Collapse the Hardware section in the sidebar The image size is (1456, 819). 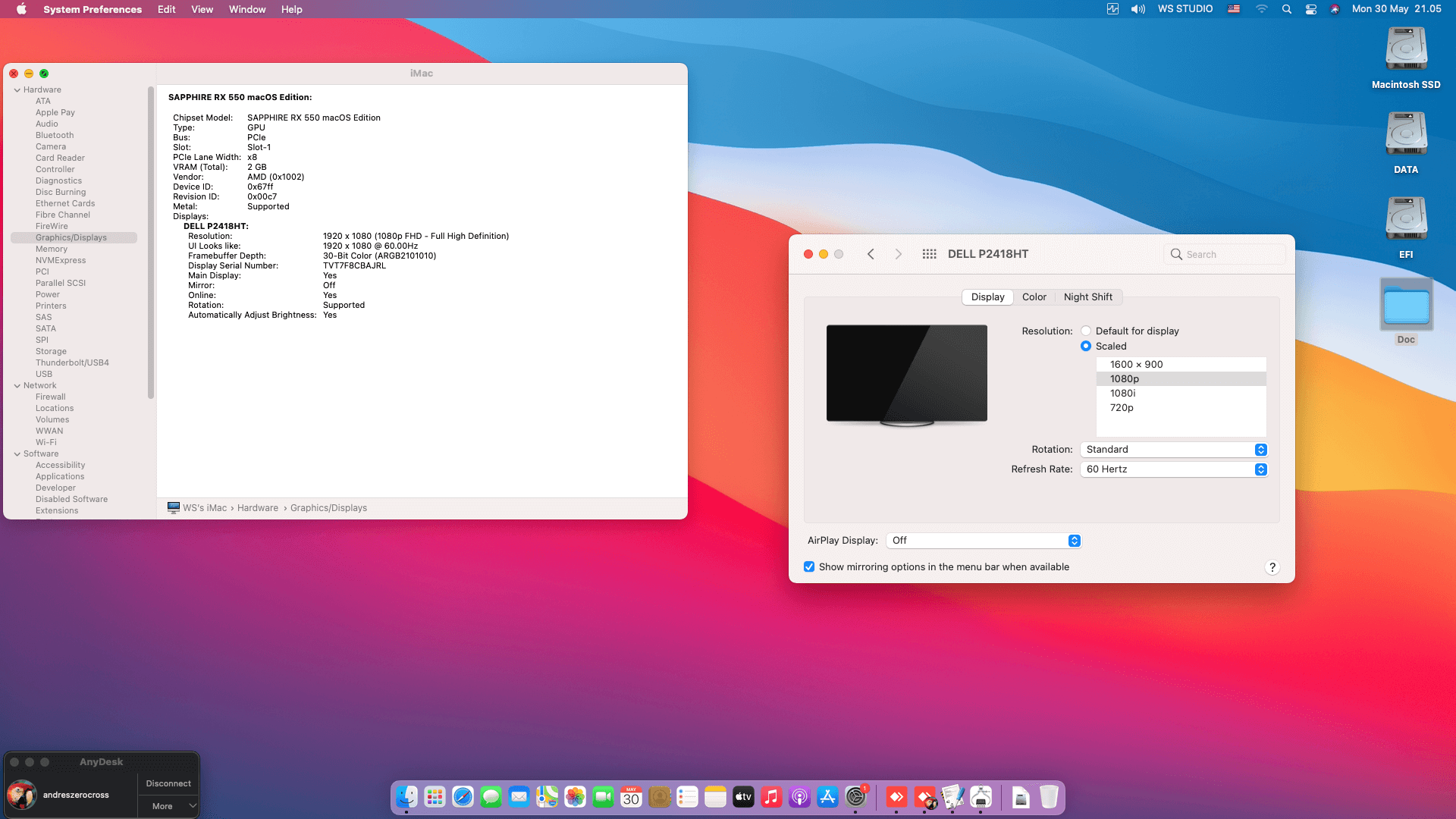click(16, 89)
